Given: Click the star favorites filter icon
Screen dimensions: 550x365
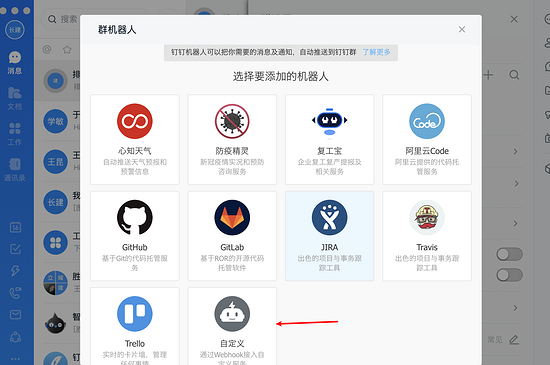Looking at the screenshot, I should click(67, 49).
